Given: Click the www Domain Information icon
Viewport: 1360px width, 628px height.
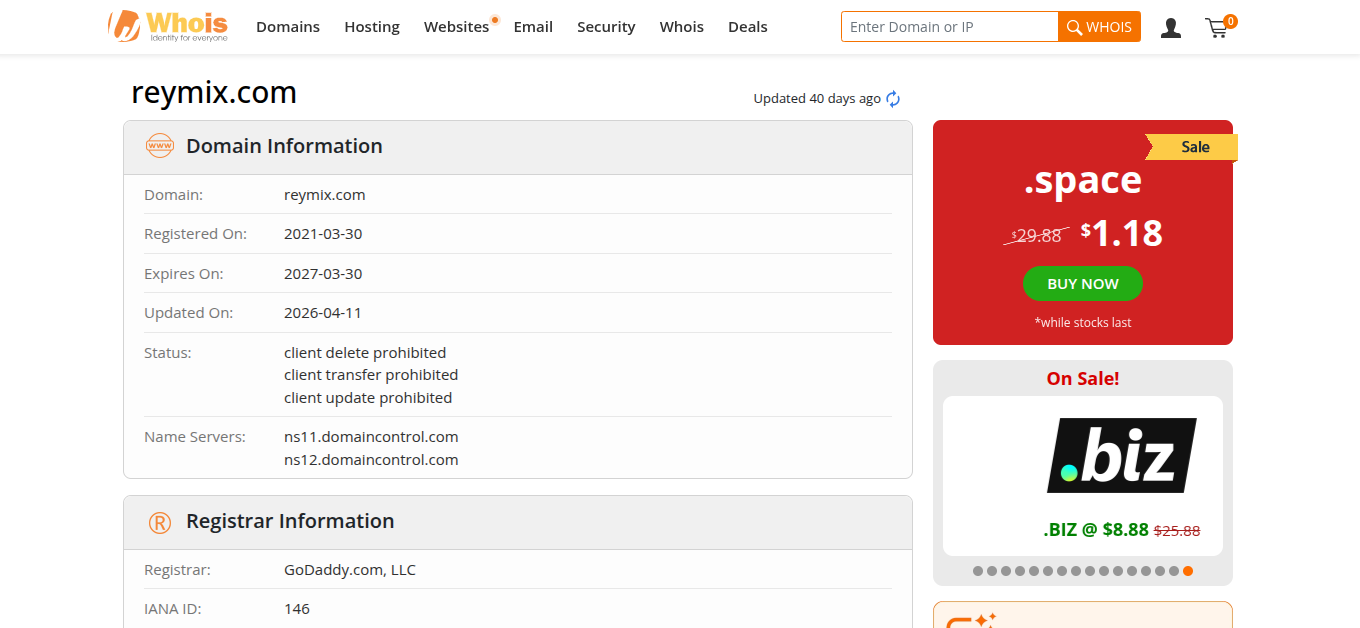Looking at the screenshot, I should (160, 146).
